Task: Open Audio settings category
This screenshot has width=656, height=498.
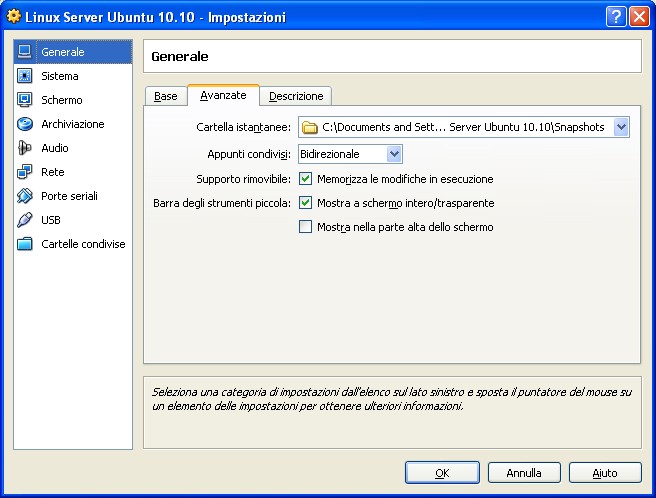Action: pyautogui.click(x=73, y=148)
